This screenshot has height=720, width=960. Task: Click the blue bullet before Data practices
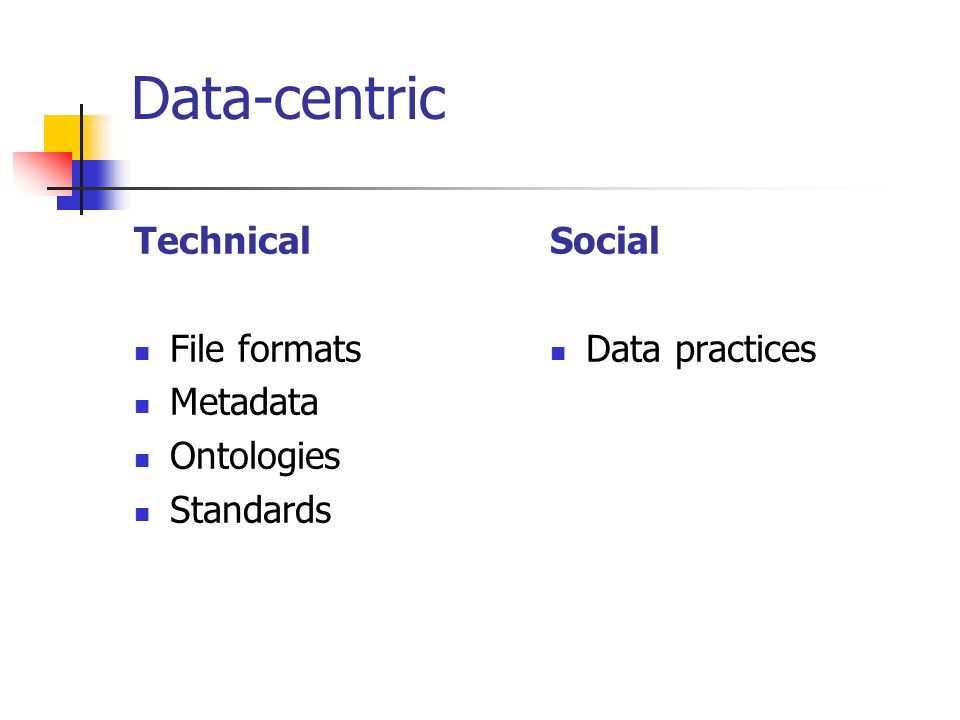(x=558, y=353)
